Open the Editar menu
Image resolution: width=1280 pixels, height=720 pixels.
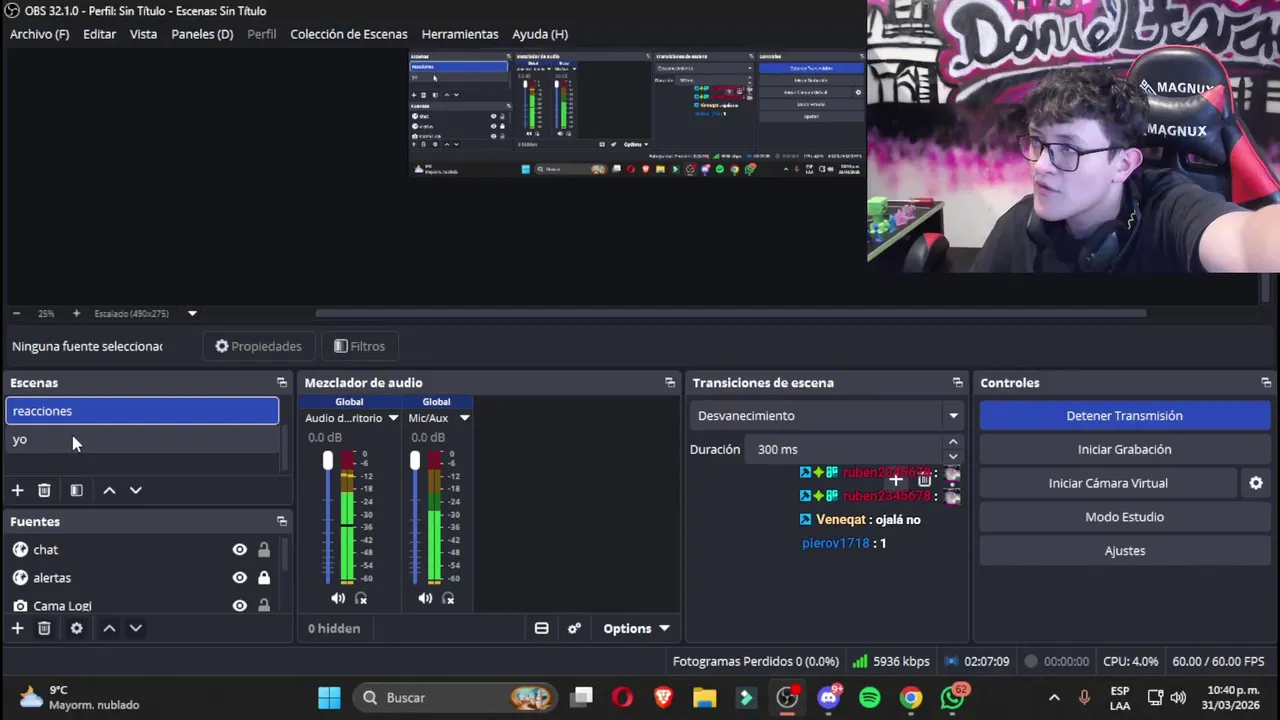[99, 34]
